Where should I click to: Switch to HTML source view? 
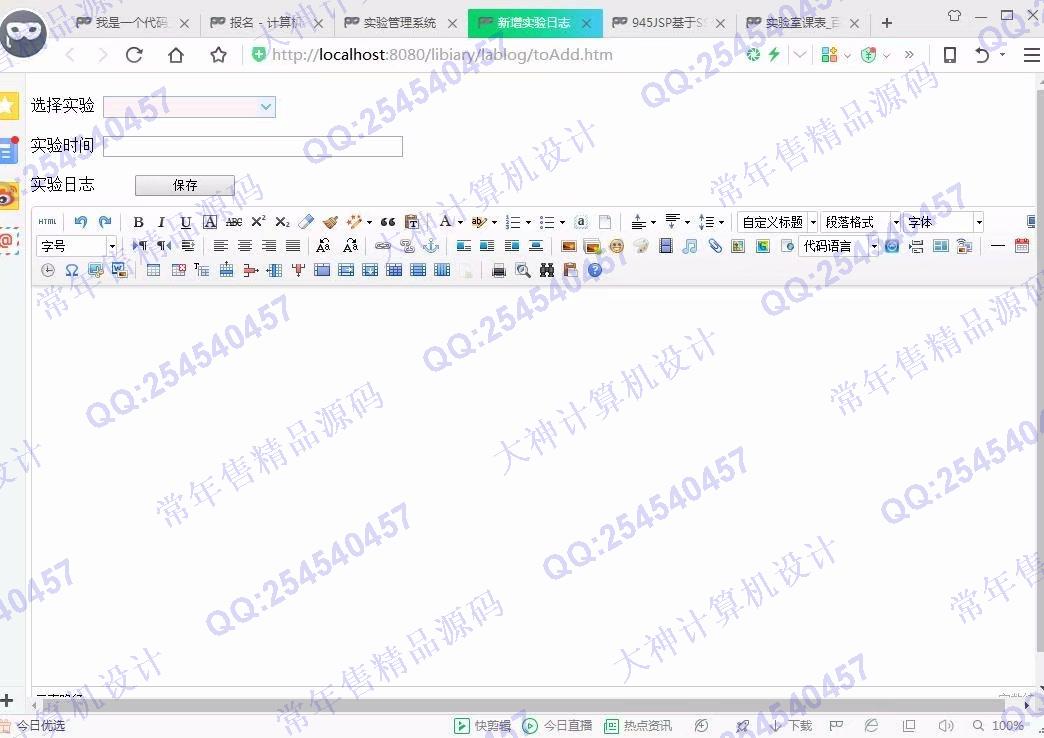point(47,222)
